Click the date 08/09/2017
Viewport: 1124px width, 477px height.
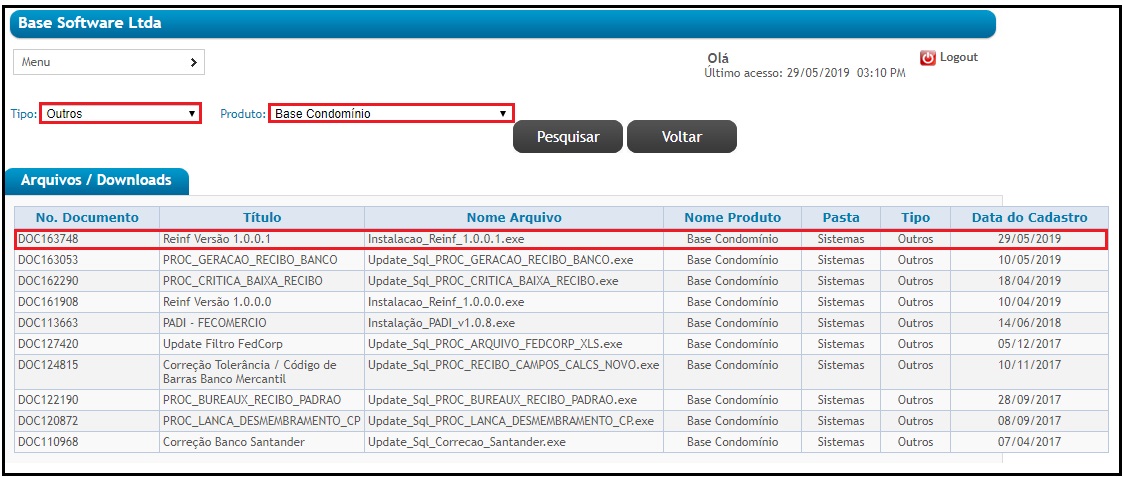[x=1029, y=420]
